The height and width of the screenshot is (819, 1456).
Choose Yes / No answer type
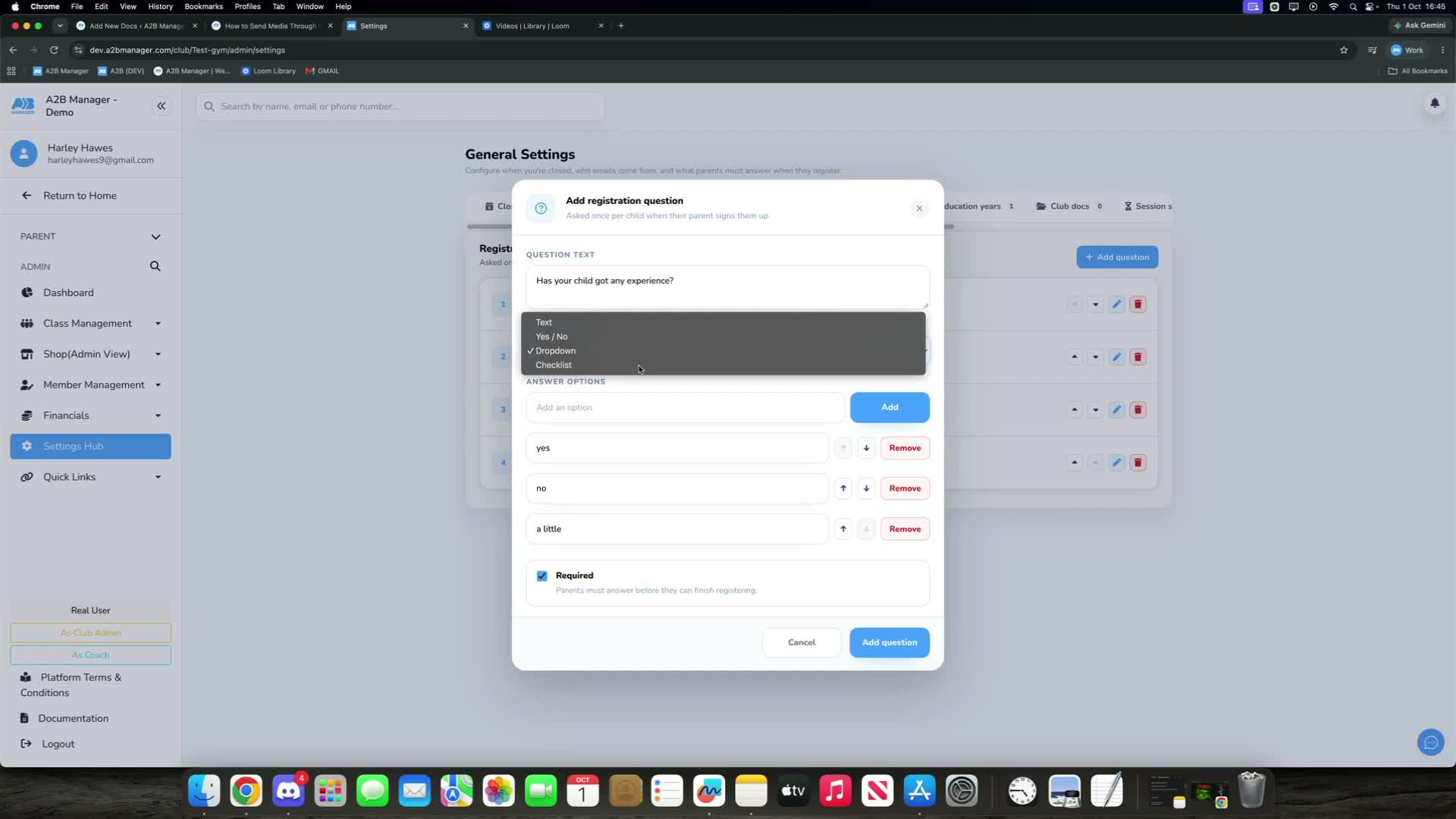[723, 337]
